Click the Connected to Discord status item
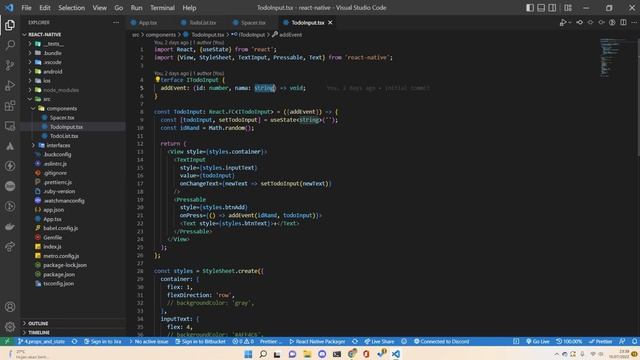Image resolution: width=640 pixels, height=360 pixels. coord(441,341)
